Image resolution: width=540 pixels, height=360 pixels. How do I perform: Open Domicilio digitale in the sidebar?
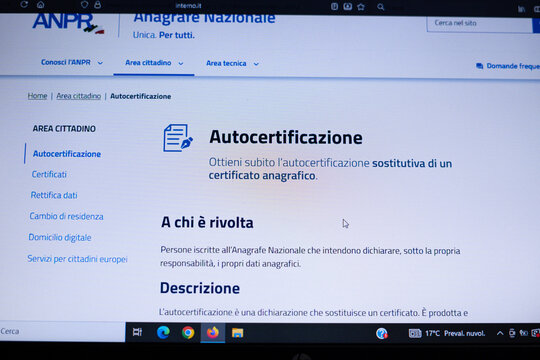[60, 237]
